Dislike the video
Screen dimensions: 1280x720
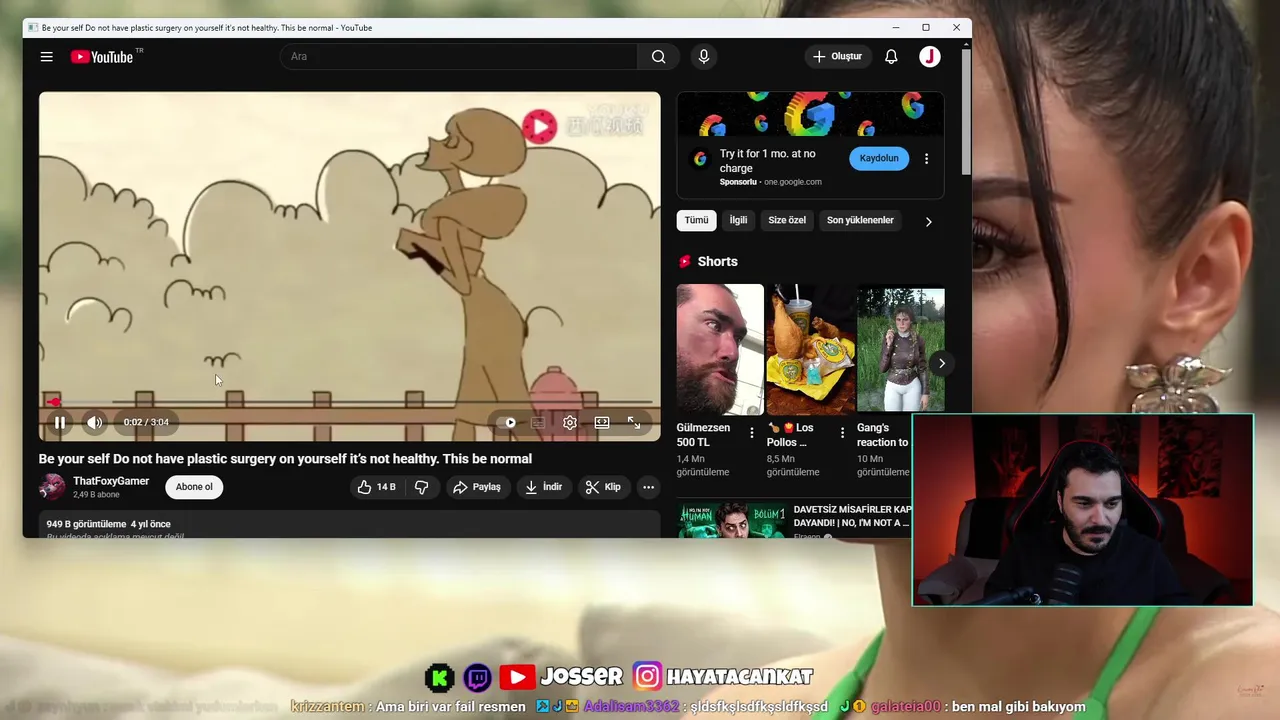pos(422,487)
